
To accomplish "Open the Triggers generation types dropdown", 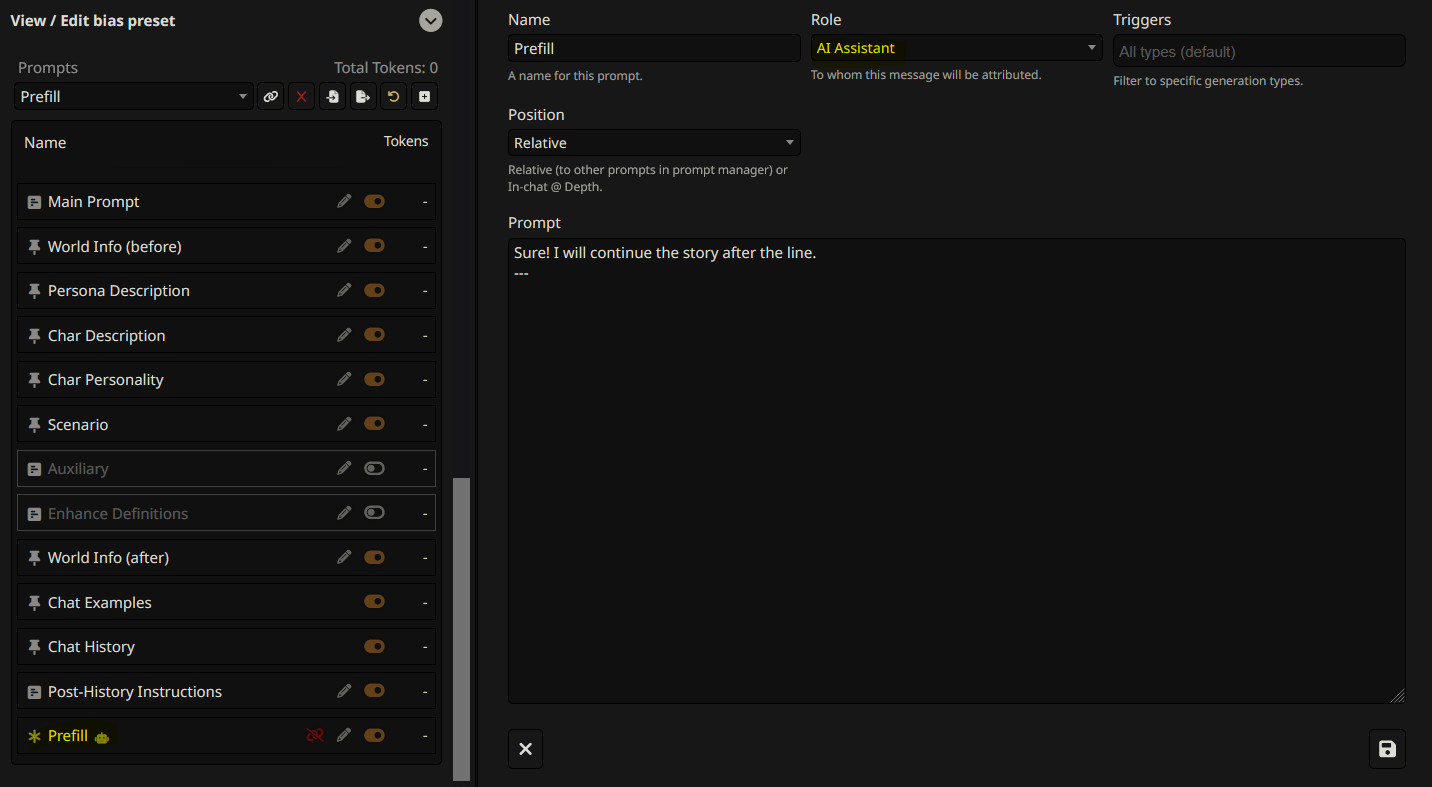I will pyautogui.click(x=1259, y=51).
